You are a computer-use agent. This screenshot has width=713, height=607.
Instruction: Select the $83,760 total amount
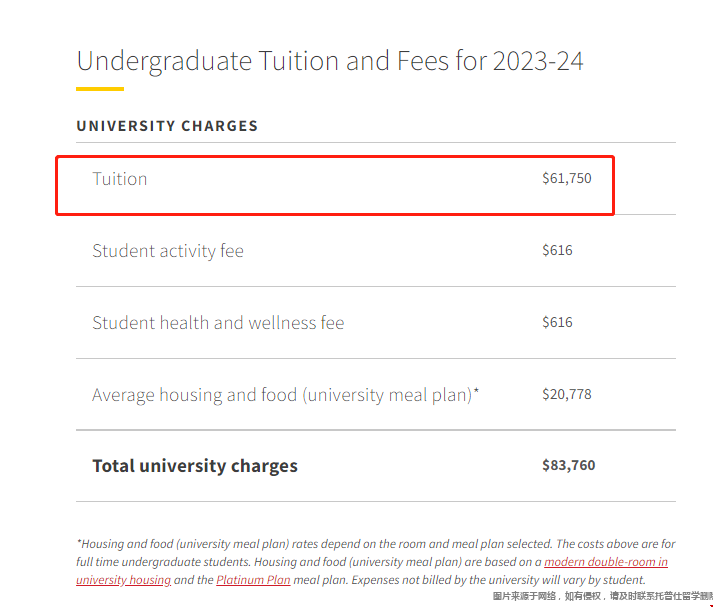[x=568, y=466]
